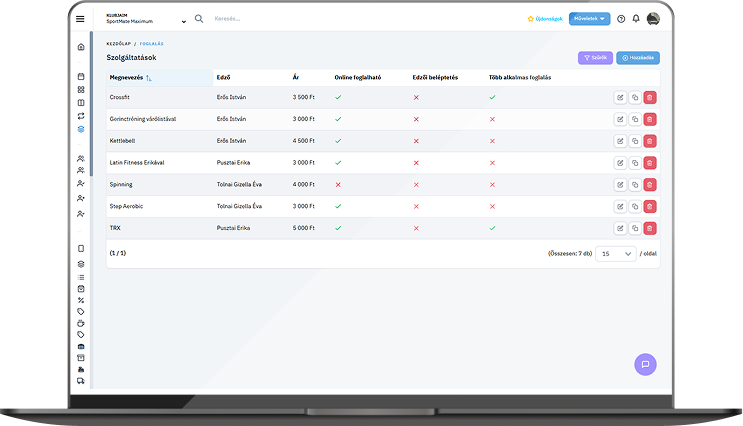Open the notifications bell
The image size is (743, 426).
click(x=636, y=19)
